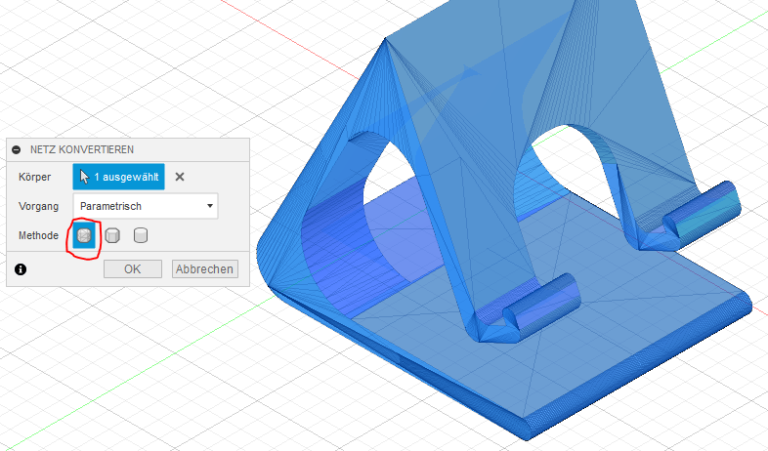Open the info icon in dialog
768x451 pixels.
coord(21,269)
